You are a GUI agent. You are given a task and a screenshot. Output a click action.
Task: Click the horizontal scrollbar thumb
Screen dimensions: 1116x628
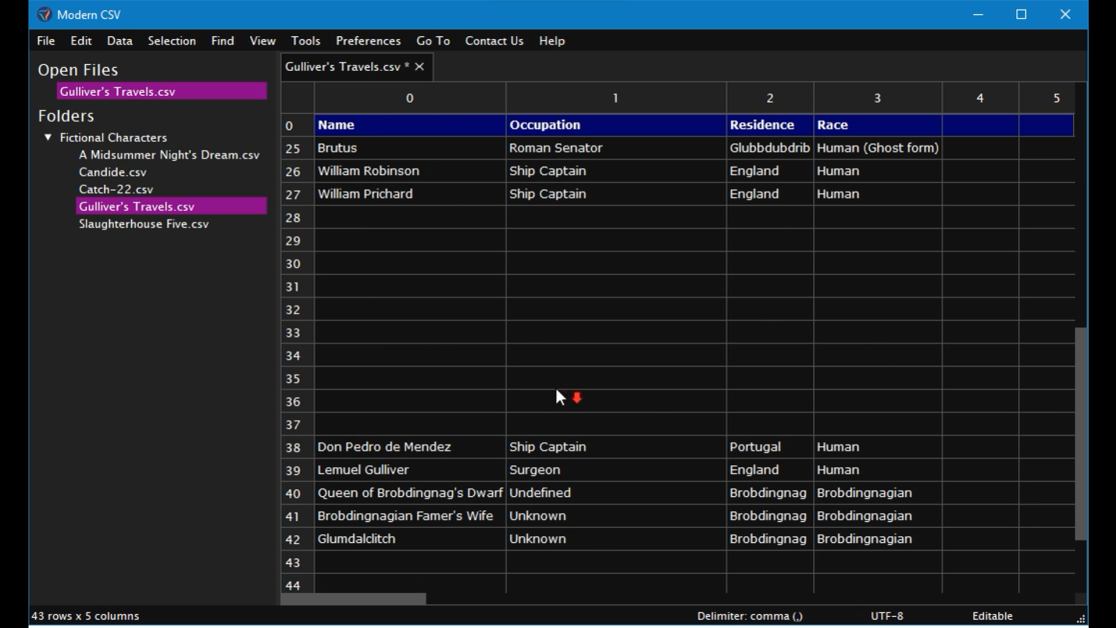coord(353,599)
